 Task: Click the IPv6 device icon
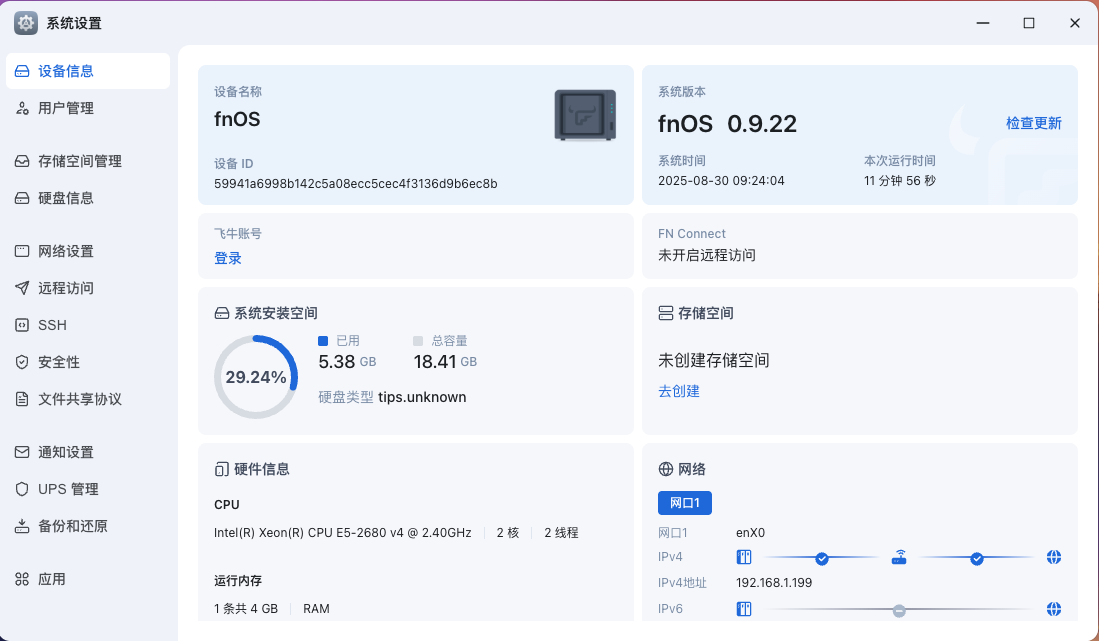coord(744,609)
